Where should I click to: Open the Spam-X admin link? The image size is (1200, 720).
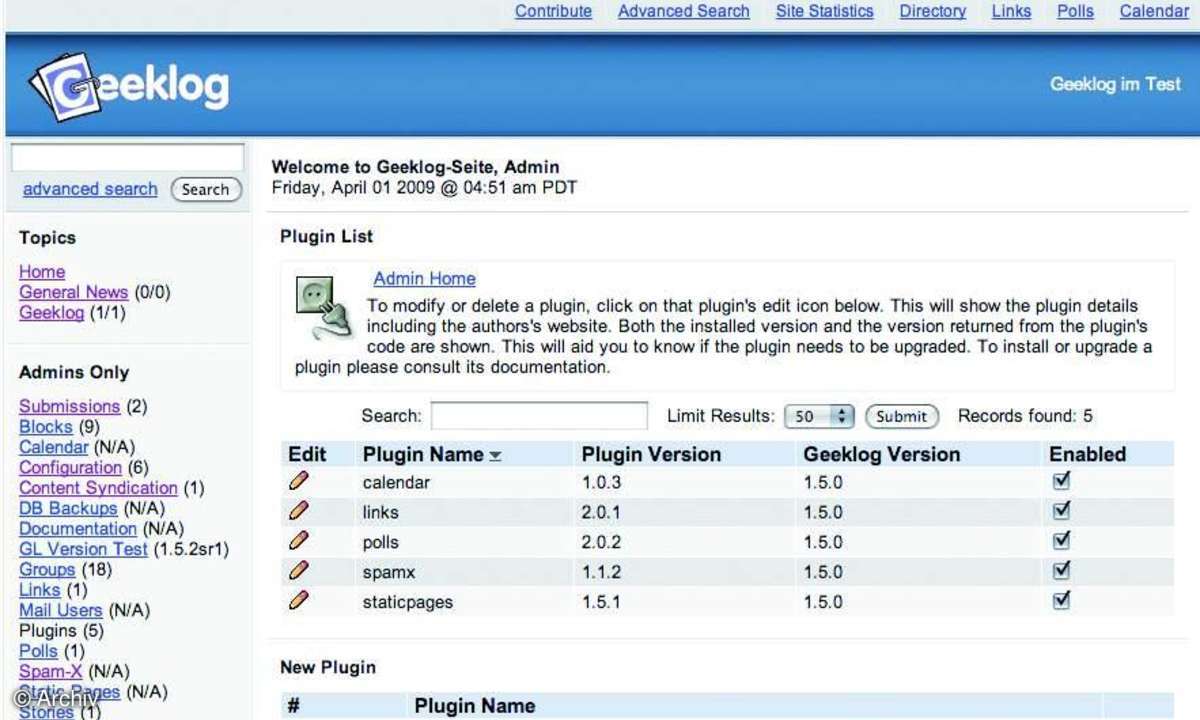coord(51,671)
